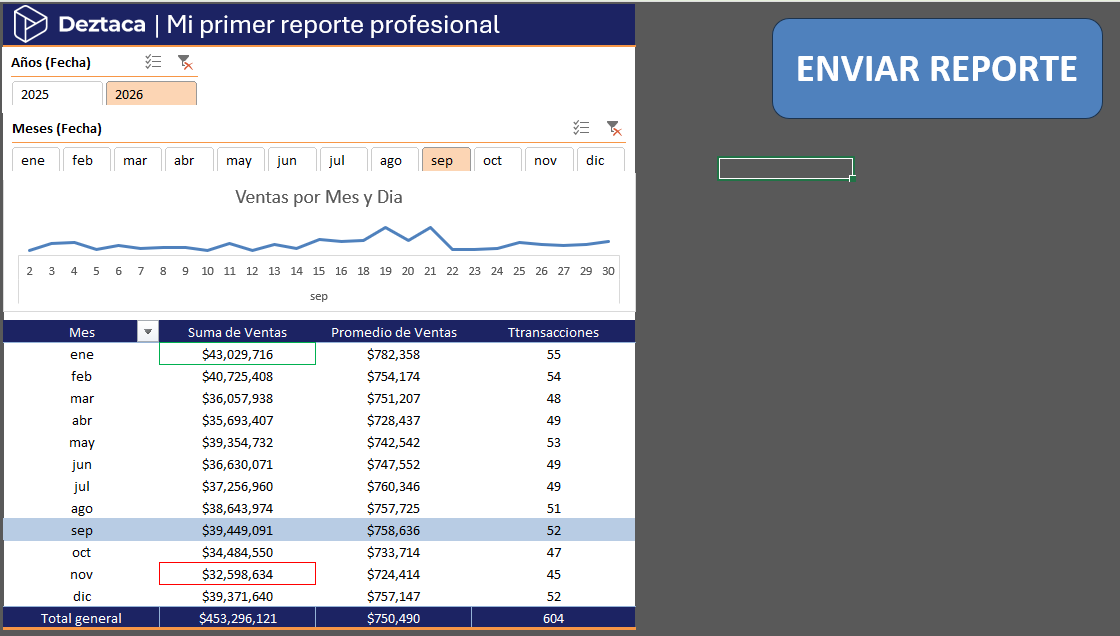Select cell $37,256,960 for jul
This screenshot has width=1120, height=636.
[x=237, y=487]
